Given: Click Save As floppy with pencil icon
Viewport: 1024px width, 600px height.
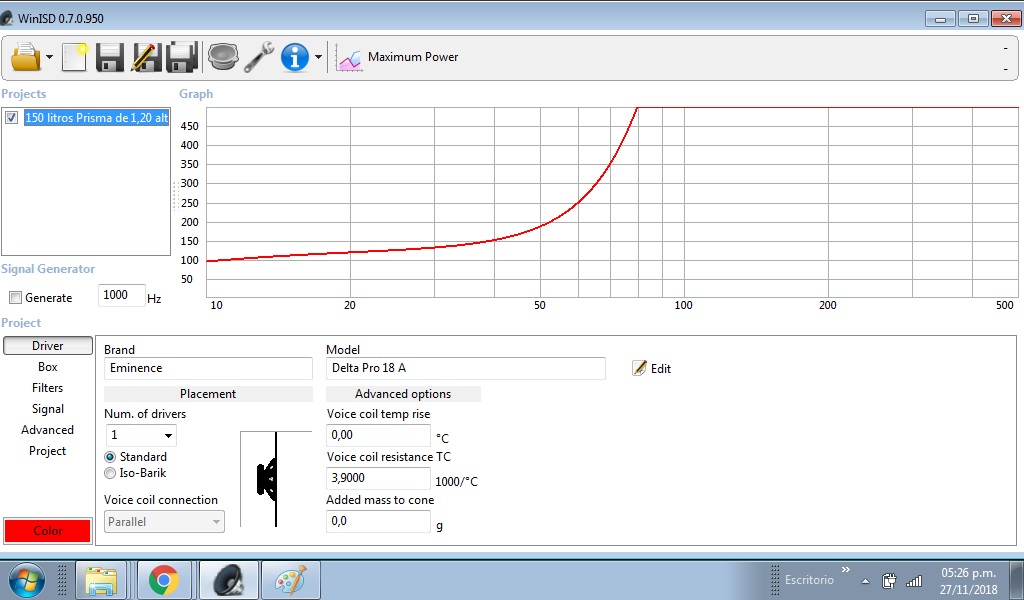Looking at the screenshot, I should tap(146, 57).
